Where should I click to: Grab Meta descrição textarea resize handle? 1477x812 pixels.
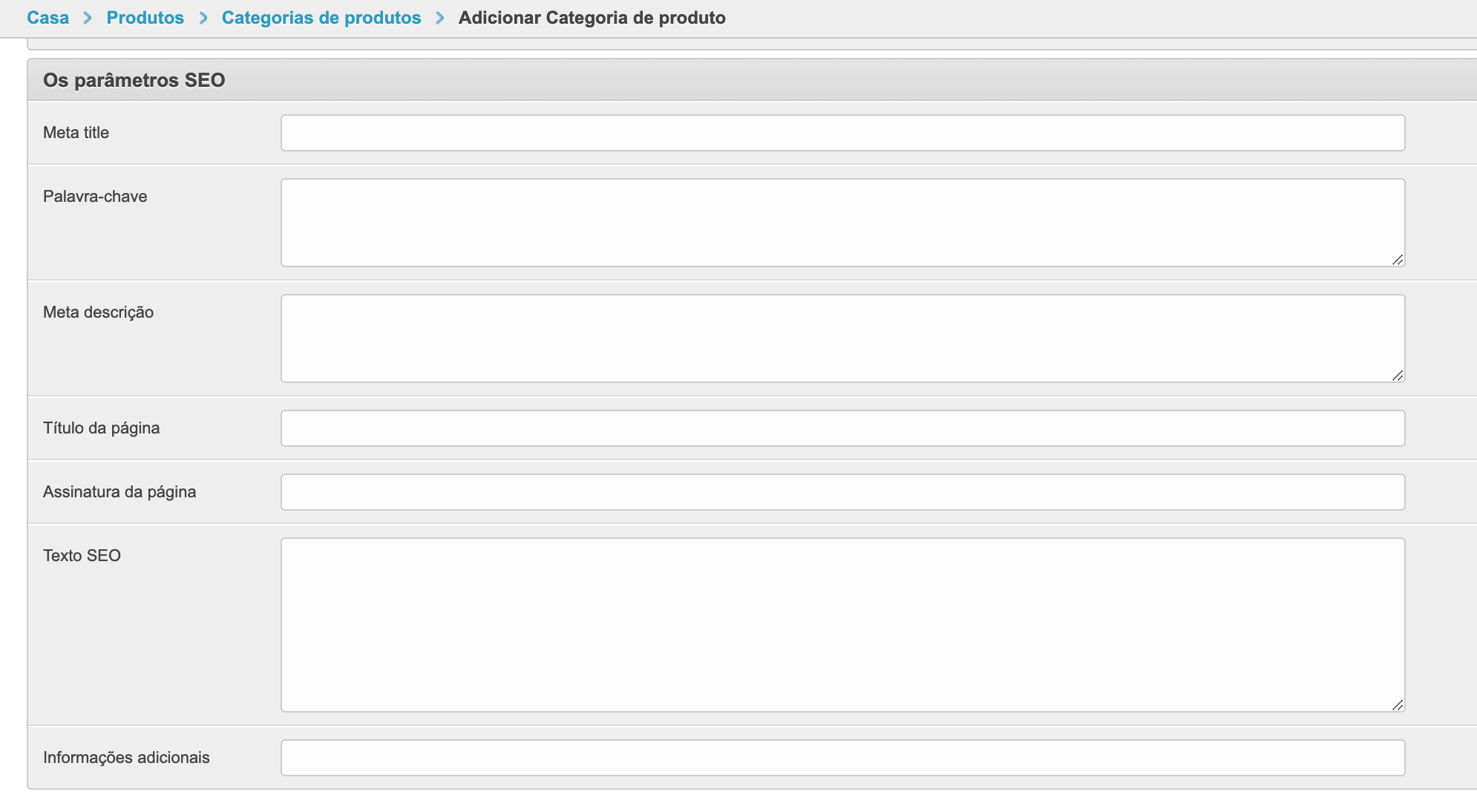tap(1398, 376)
